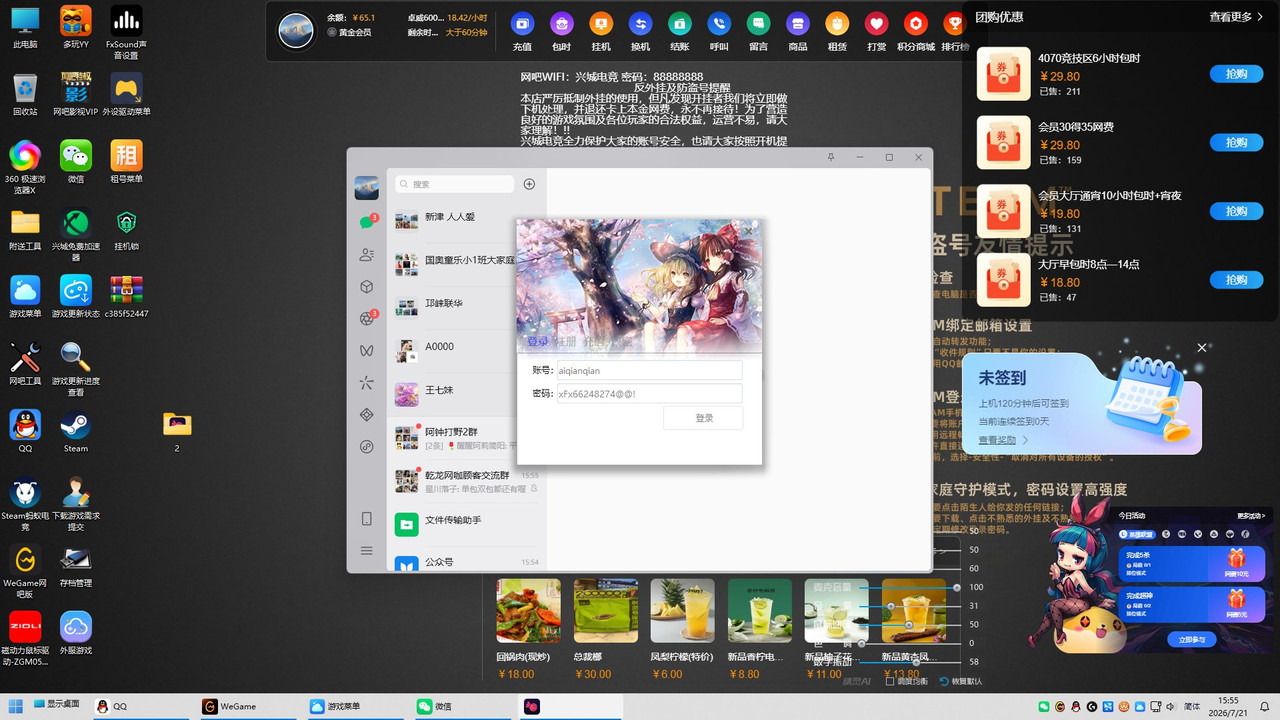Open the 充值 recharge icon in top bar
1280x720 pixels.
tap(522, 24)
